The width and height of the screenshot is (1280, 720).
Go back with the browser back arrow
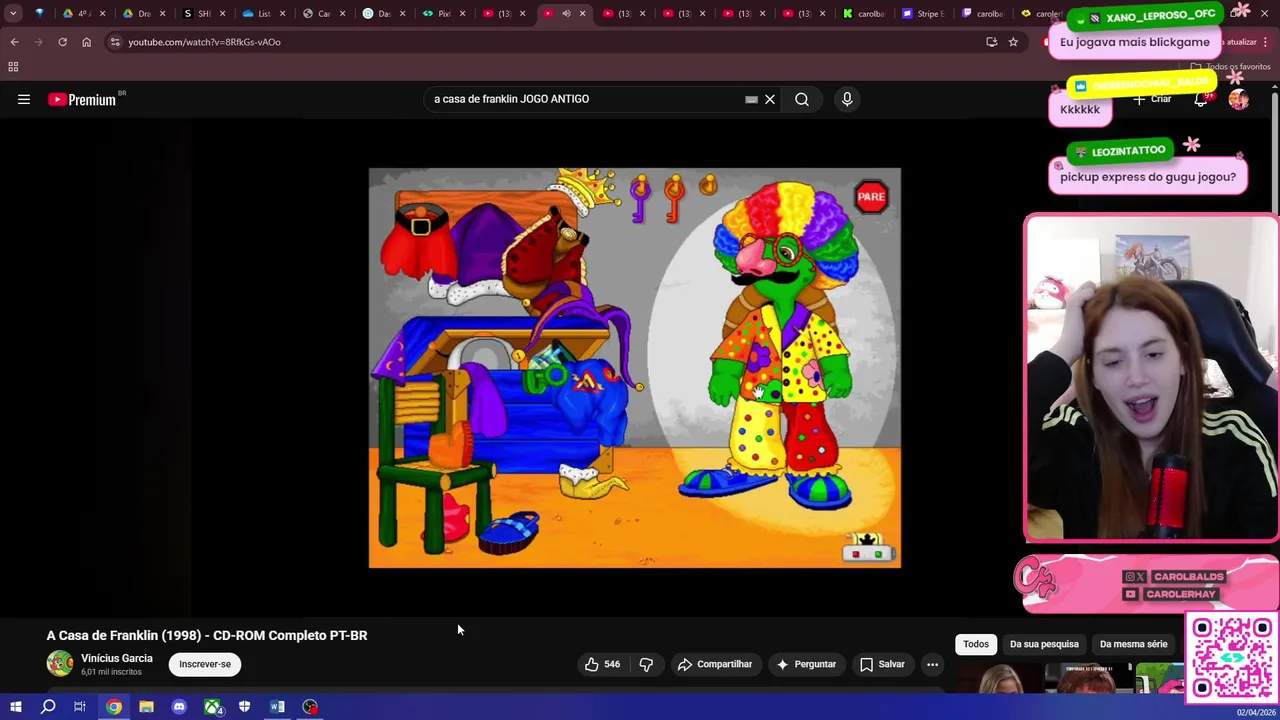15,42
